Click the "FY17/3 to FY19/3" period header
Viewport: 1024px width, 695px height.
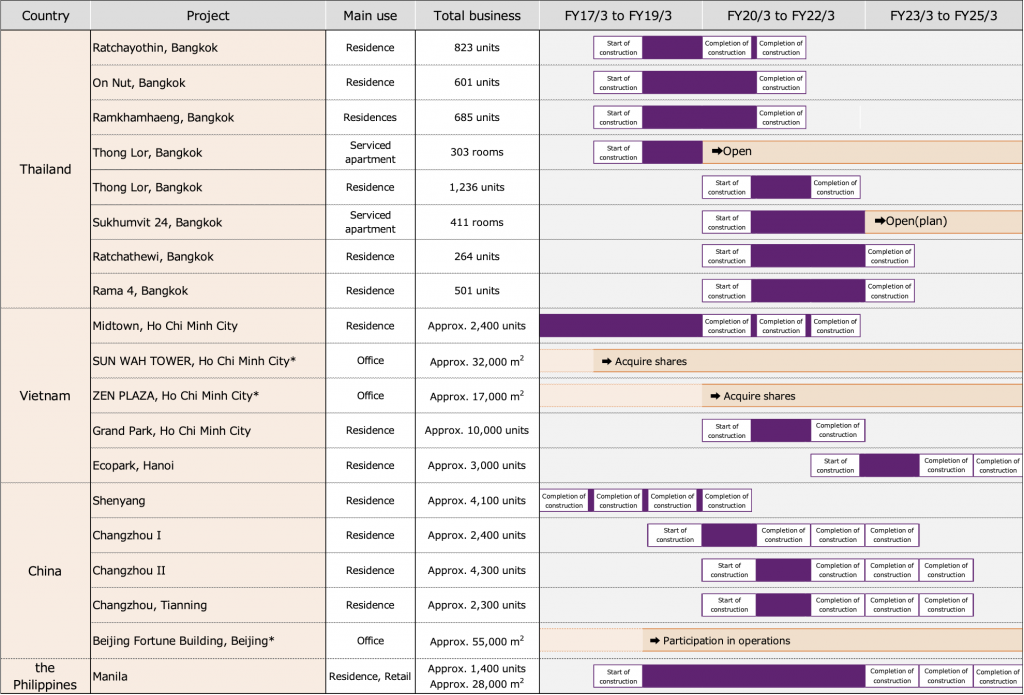(618, 16)
